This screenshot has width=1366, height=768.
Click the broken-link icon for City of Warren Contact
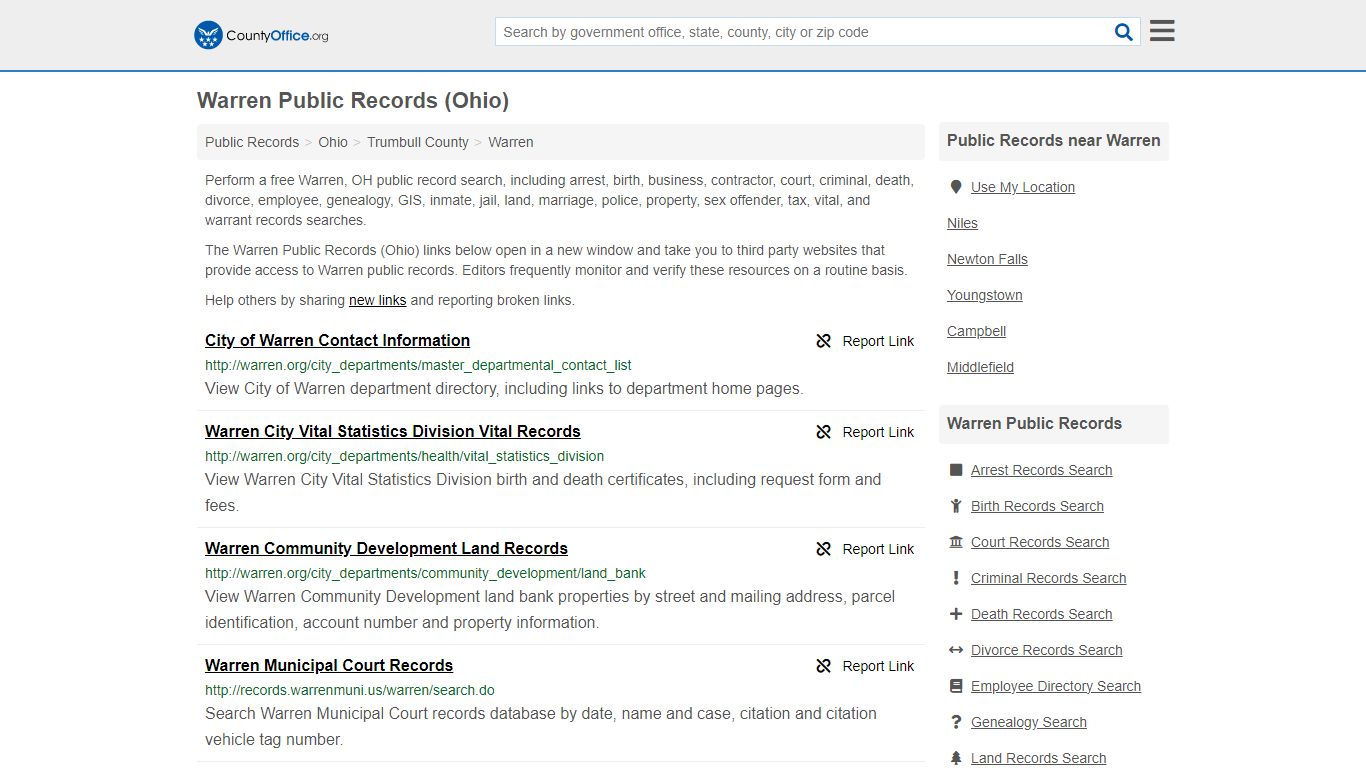click(824, 341)
